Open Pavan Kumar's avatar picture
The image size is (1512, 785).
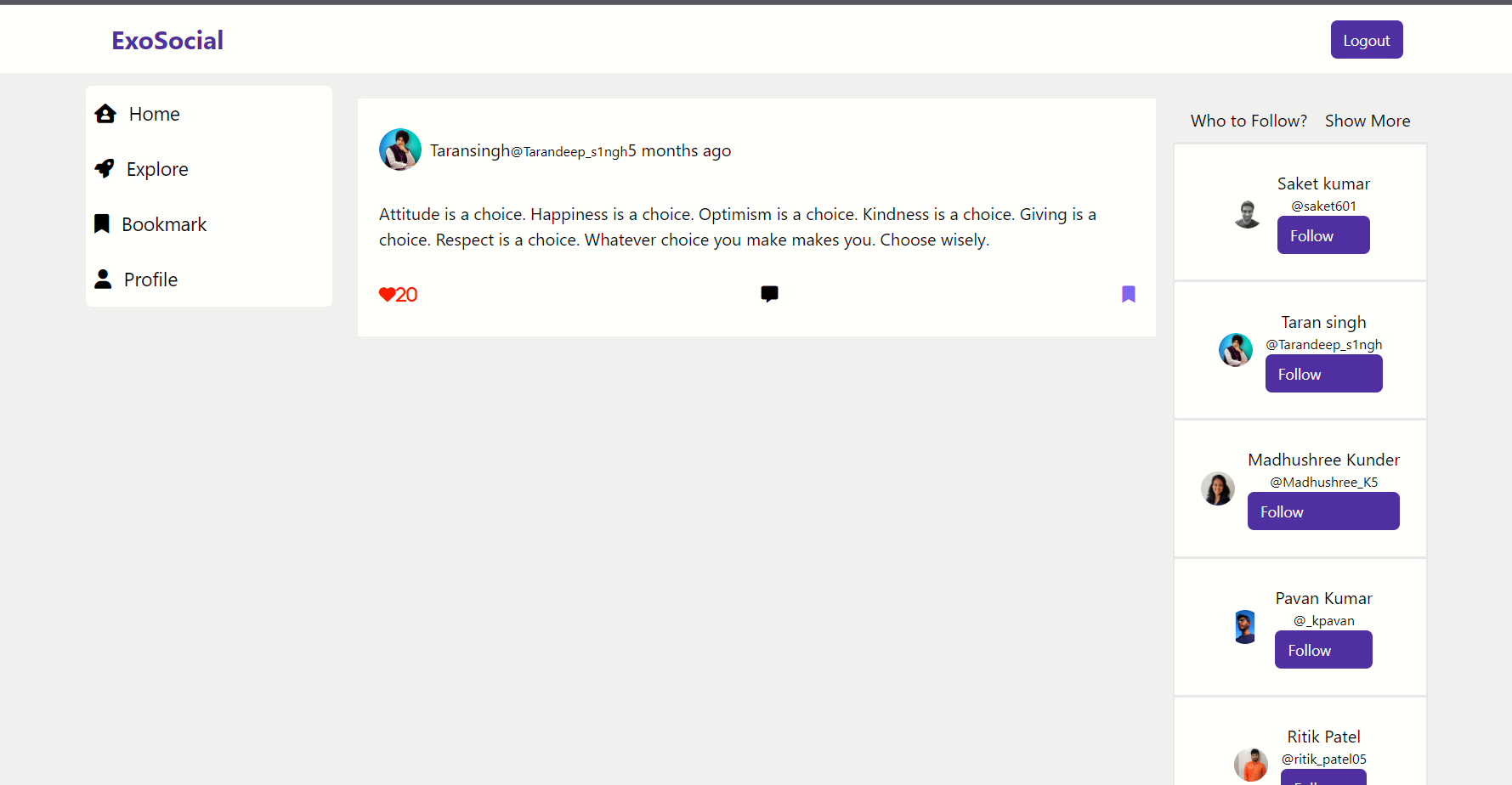tap(1245, 627)
